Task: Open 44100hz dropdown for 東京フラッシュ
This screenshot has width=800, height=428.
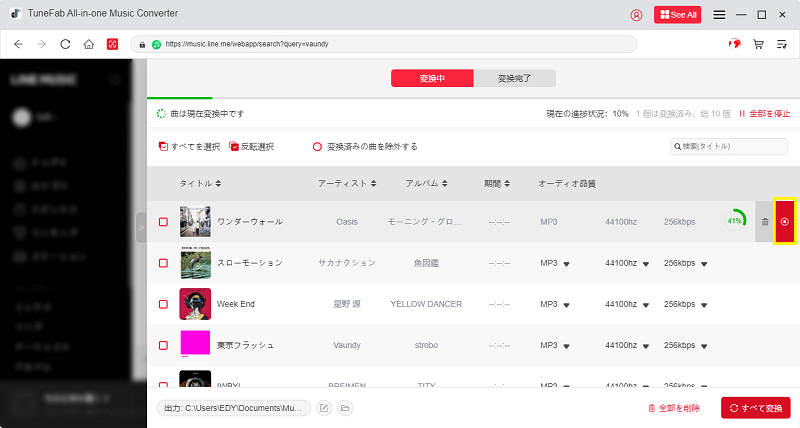Action: (x=627, y=345)
